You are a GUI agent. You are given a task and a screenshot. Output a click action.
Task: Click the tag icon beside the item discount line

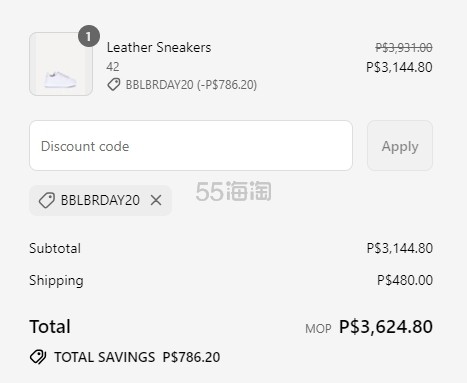coord(114,85)
